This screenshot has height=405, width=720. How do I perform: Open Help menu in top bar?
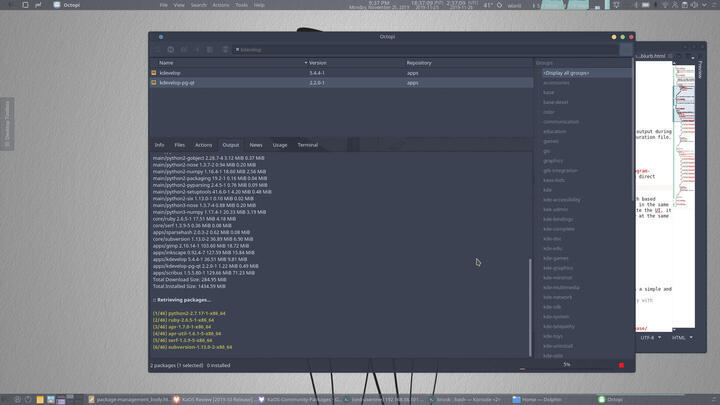pyautogui.click(x=259, y=5)
